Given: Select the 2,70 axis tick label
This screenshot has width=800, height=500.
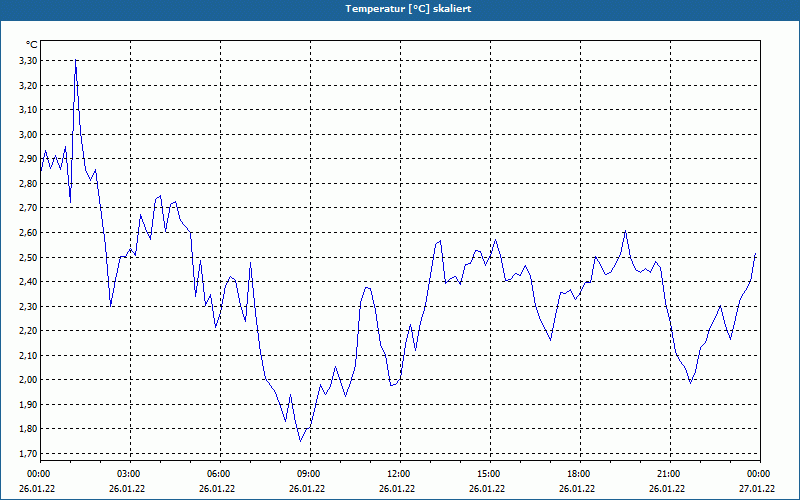Looking at the screenshot, I should pyautogui.click(x=28, y=208).
